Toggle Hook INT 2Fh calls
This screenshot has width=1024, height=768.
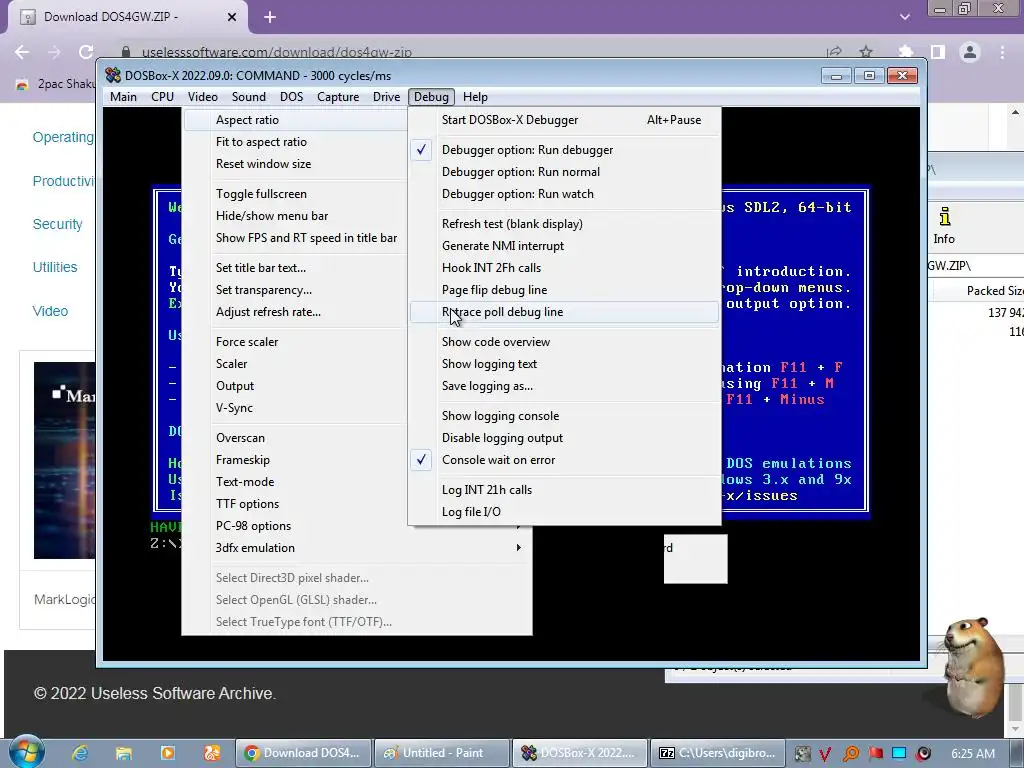pyautogui.click(x=565, y=268)
